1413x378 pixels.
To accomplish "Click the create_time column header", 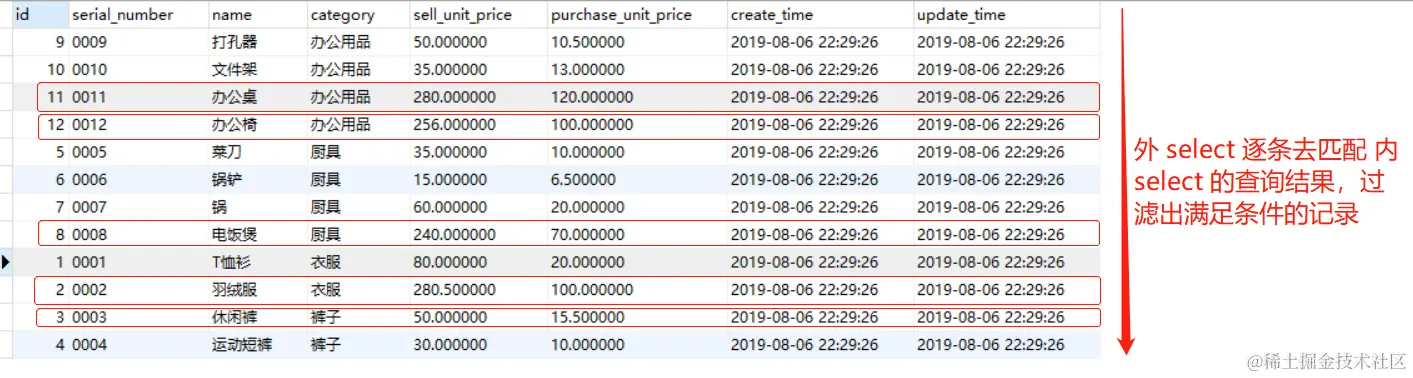I will click(x=820, y=15).
